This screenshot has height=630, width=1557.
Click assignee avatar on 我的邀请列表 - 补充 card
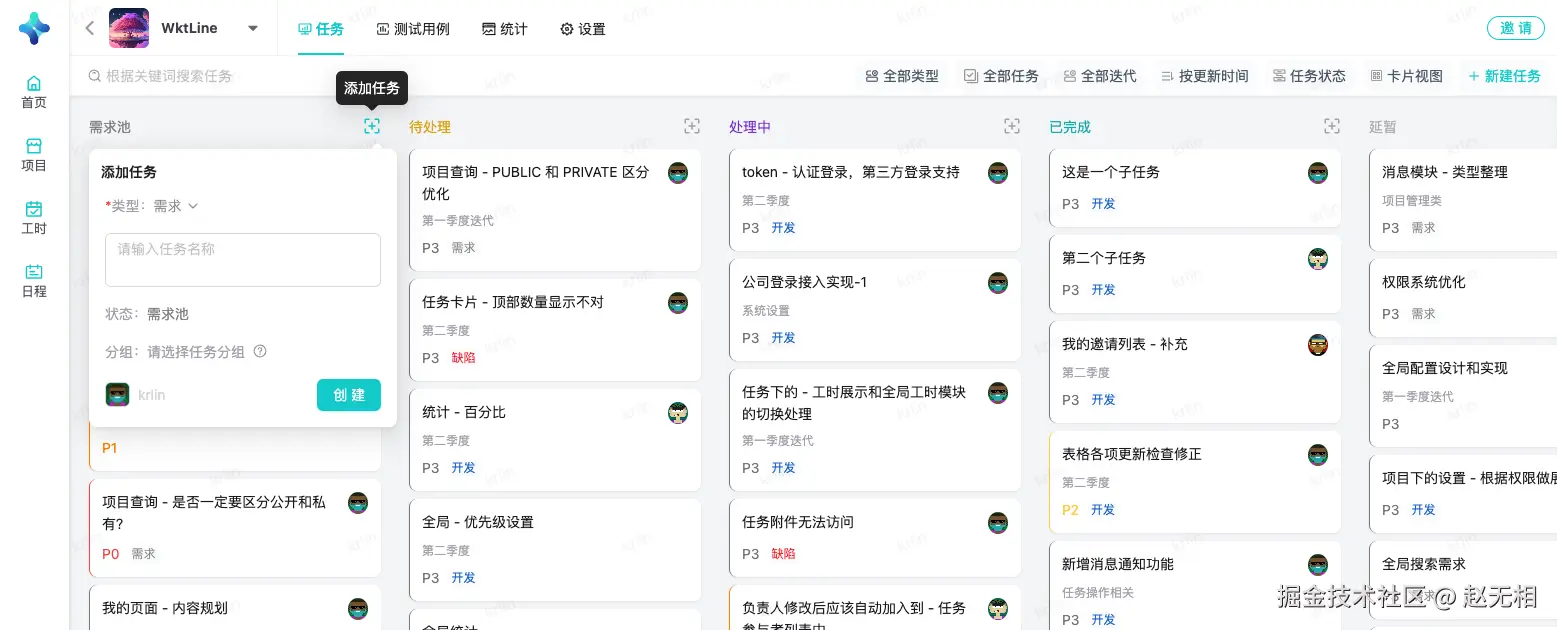coord(1318,344)
